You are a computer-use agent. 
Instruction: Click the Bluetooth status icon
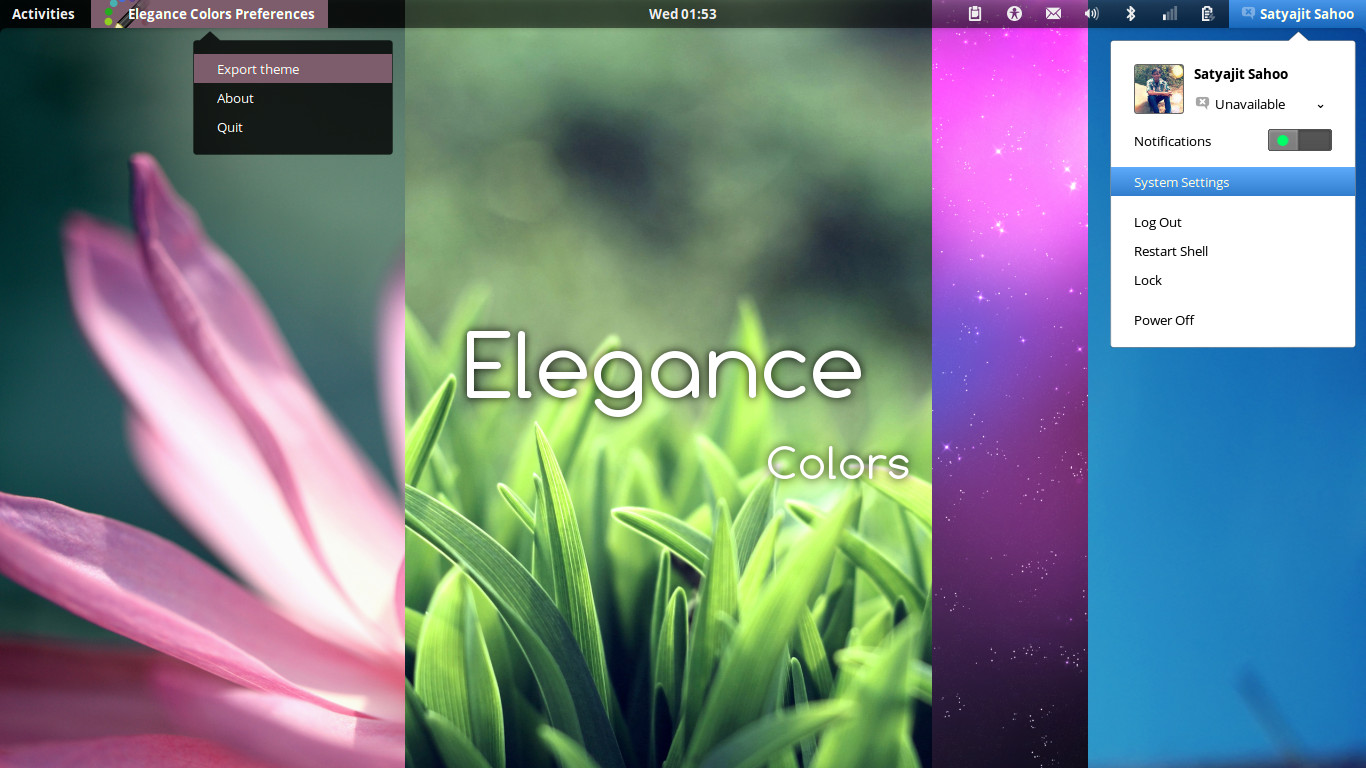point(1130,13)
